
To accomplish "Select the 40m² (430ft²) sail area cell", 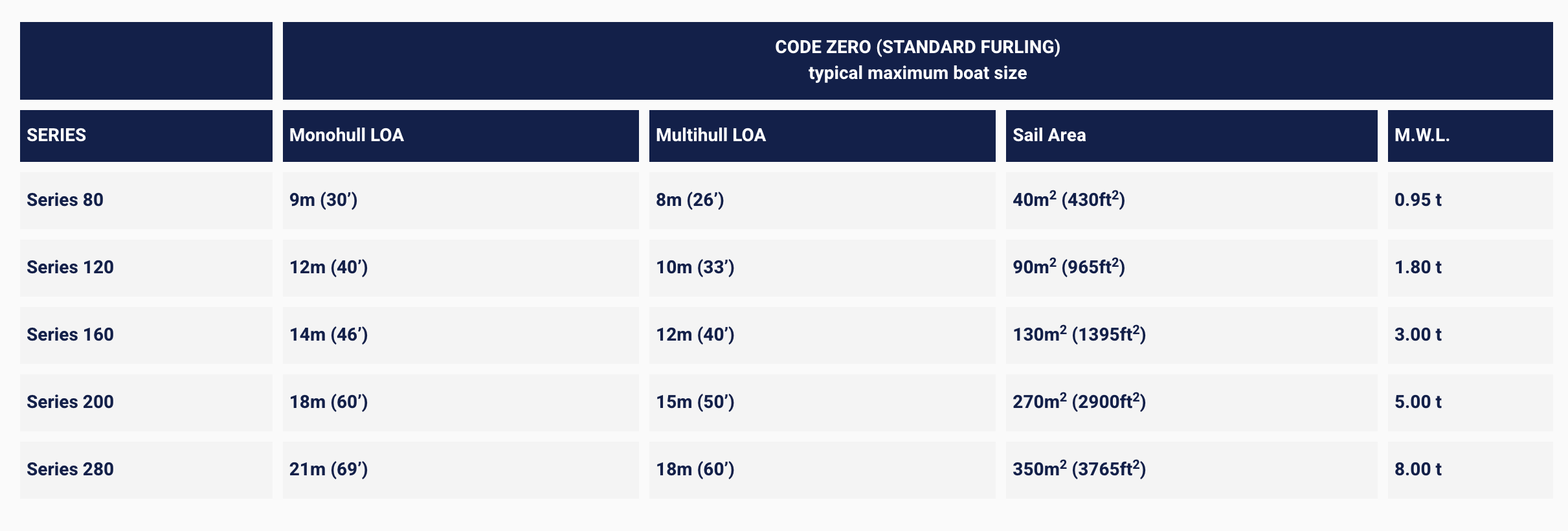I will tap(1068, 200).
